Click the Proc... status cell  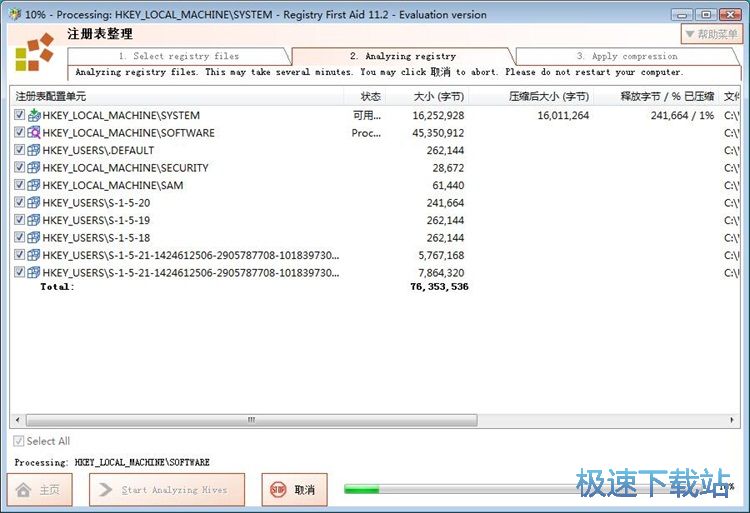[x=366, y=132]
